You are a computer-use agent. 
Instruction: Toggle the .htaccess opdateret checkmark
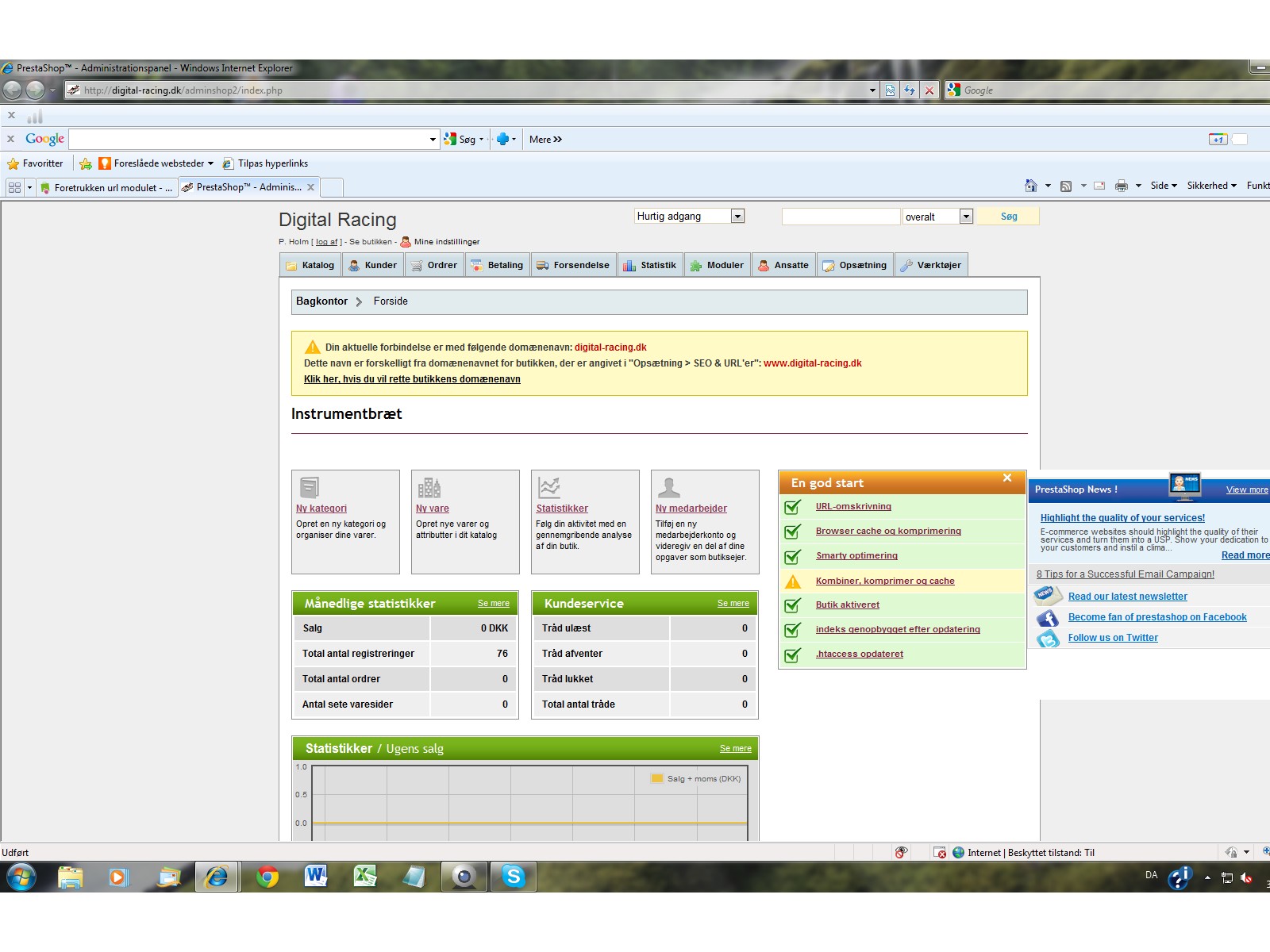(x=792, y=655)
